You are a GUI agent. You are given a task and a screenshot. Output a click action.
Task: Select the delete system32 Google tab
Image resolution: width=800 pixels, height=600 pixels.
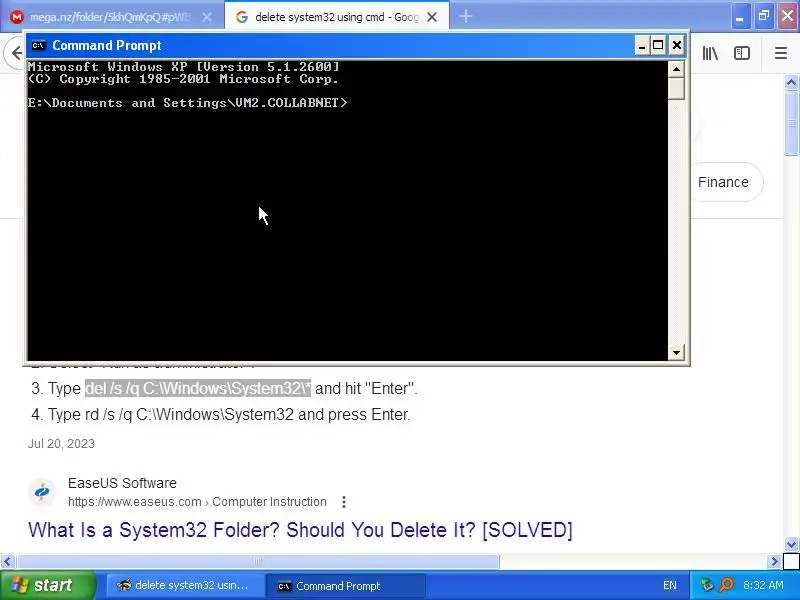point(337,17)
